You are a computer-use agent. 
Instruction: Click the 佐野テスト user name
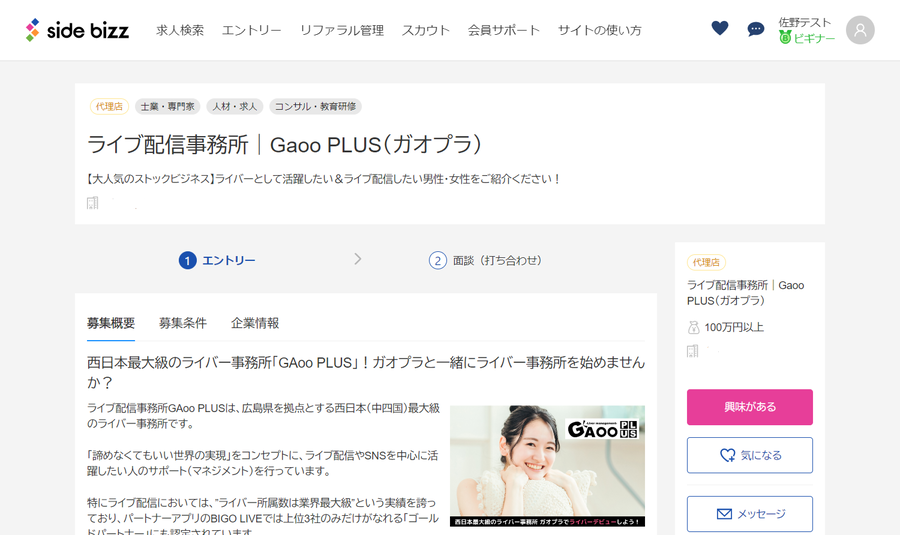[x=805, y=22]
